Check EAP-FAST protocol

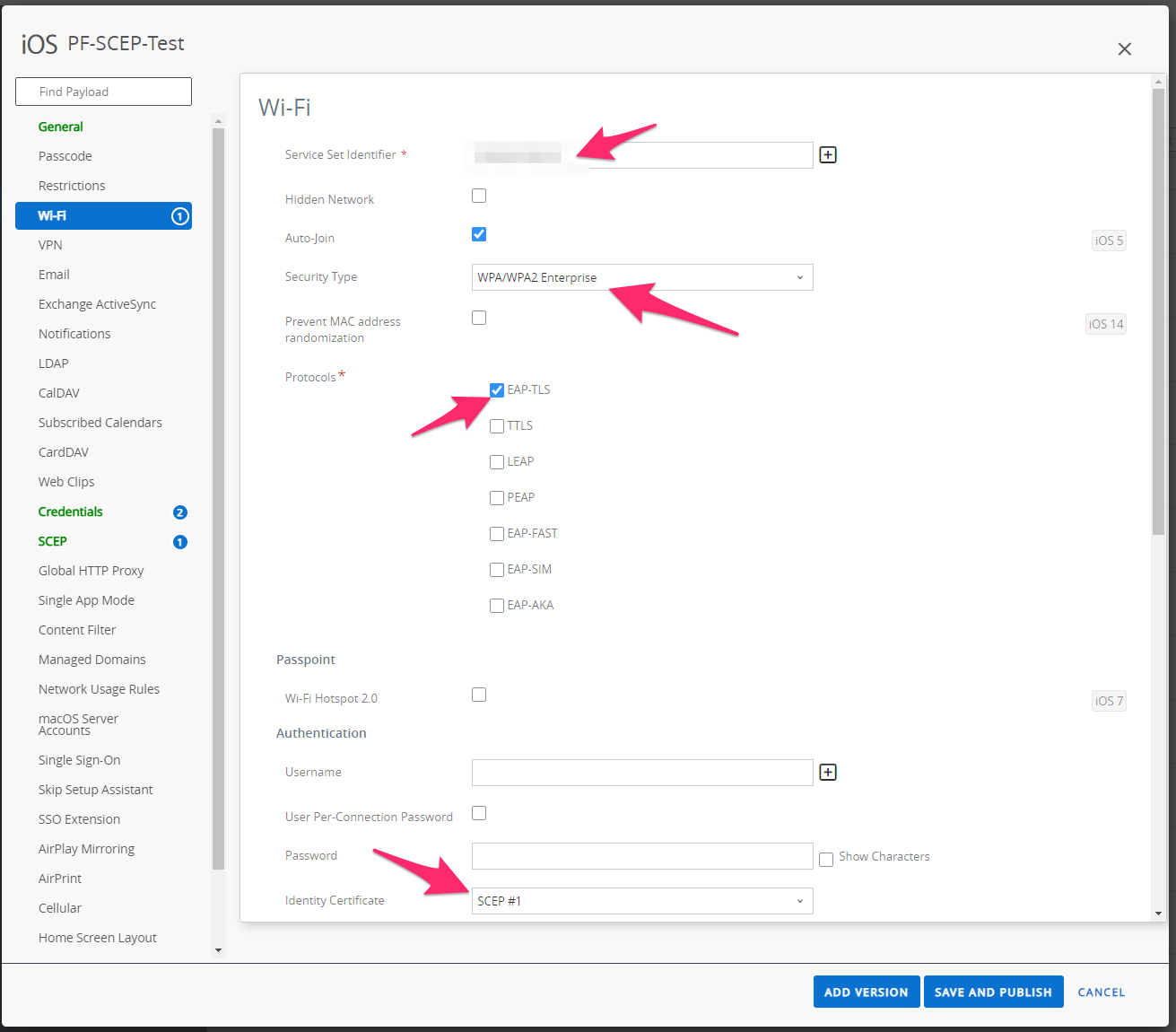tap(497, 533)
